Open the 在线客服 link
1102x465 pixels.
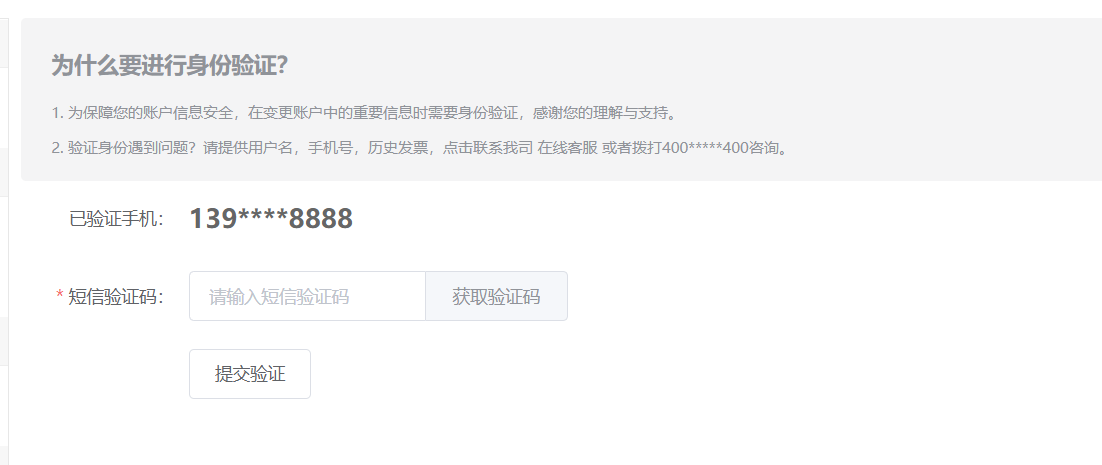pyautogui.click(x=567, y=149)
